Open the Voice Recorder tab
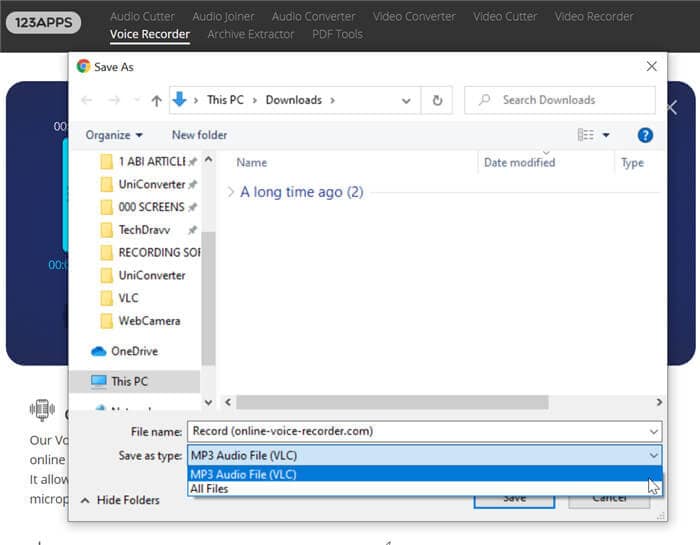Image resolution: width=700 pixels, height=545 pixels. (x=150, y=34)
